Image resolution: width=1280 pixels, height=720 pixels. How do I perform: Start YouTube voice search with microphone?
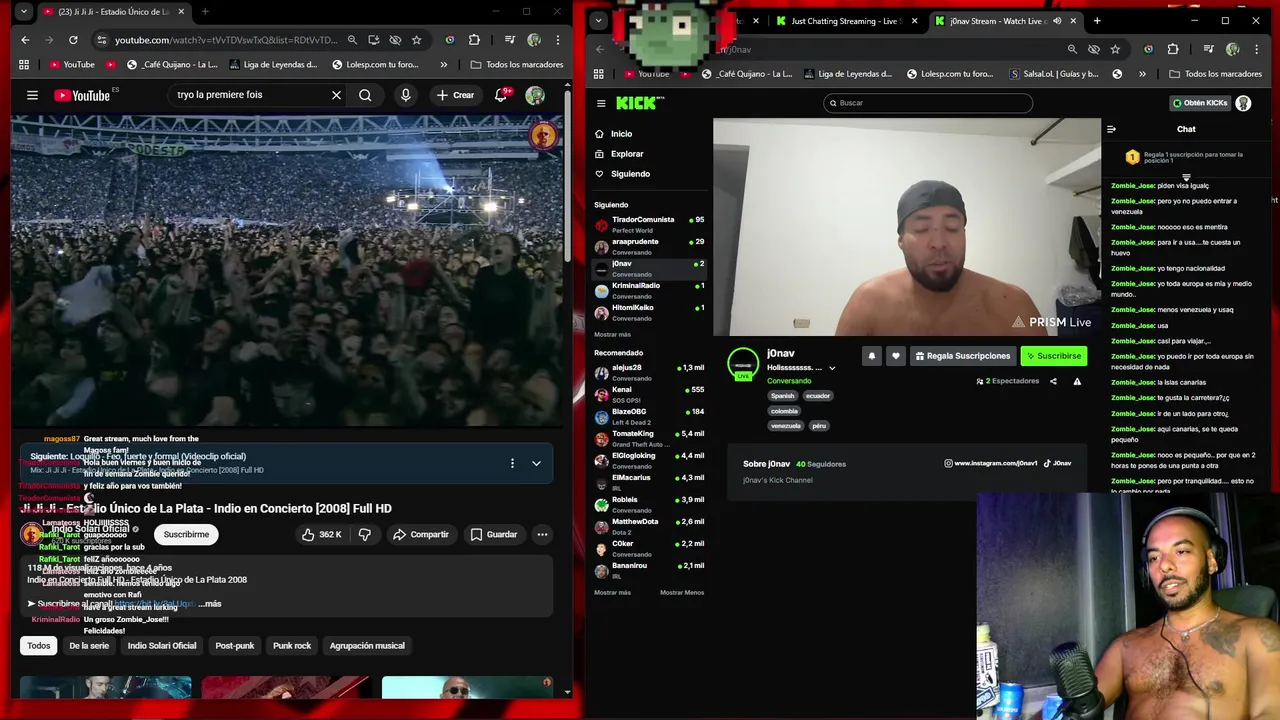(x=405, y=95)
